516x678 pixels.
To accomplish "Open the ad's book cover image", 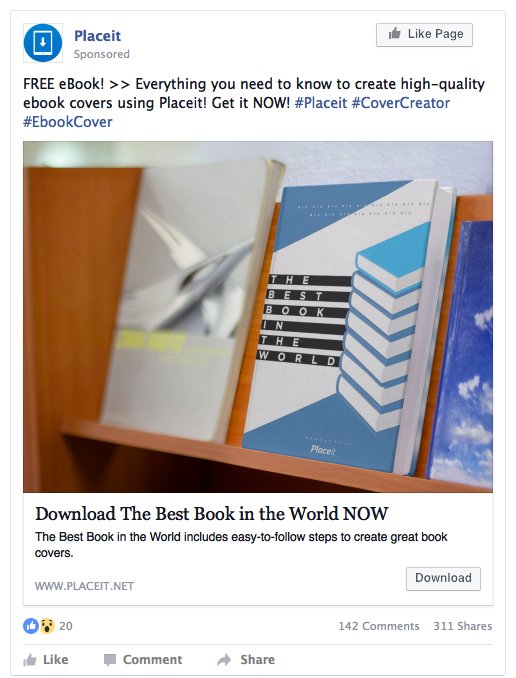I will tap(258, 317).
